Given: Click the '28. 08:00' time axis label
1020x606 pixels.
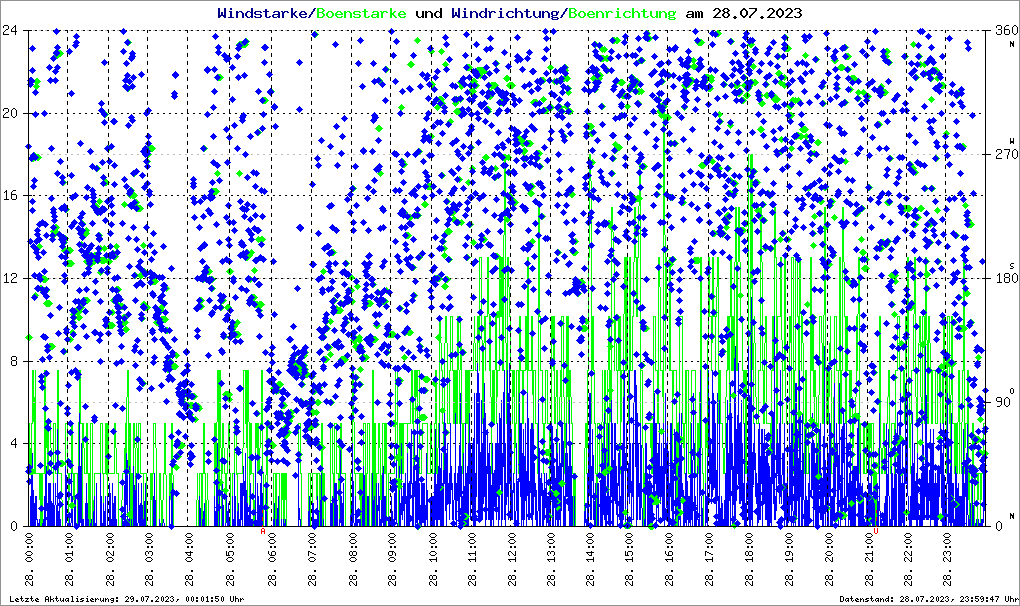Looking at the screenshot, I should pyautogui.click(x=352, y=559).
